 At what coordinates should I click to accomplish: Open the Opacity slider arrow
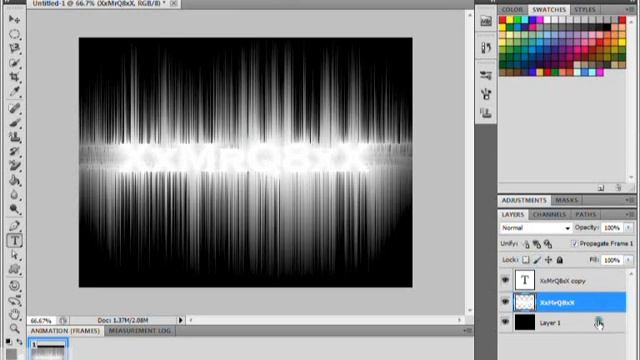pyautogui.click(x=629, y=228)
